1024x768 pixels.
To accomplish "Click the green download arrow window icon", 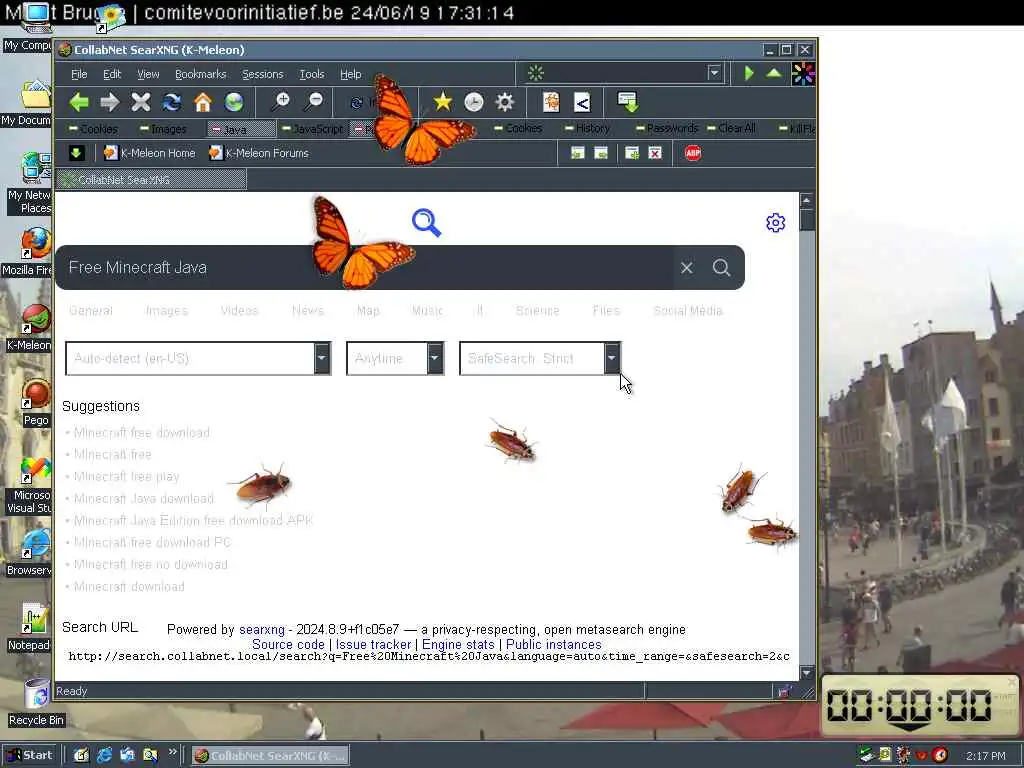I will point(628,102).
